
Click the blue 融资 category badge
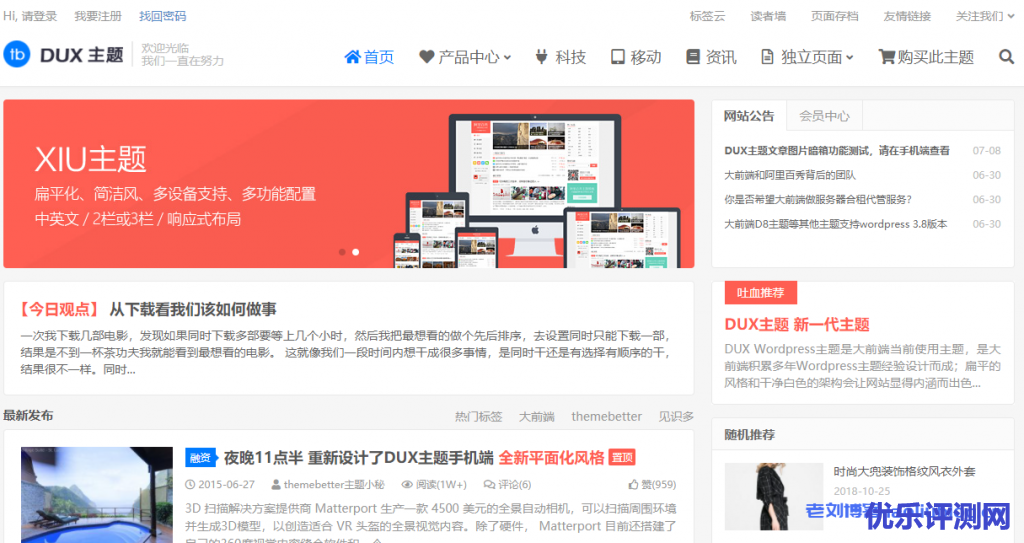coord(200,457)
